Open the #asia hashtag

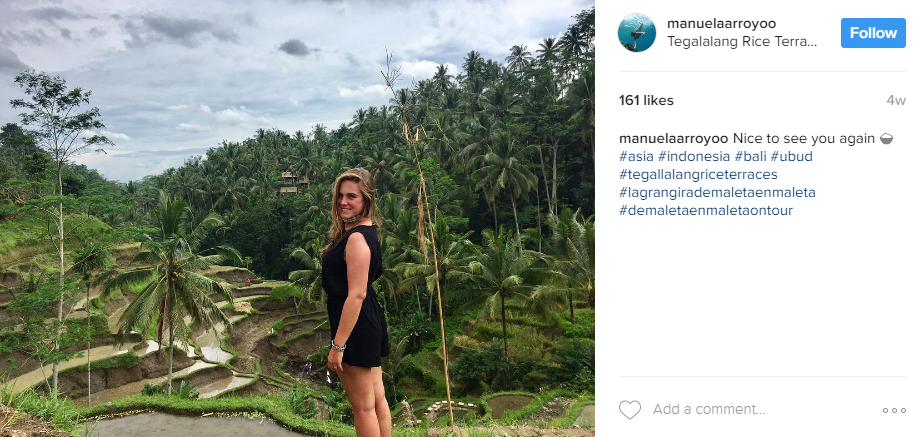[637, 156]
